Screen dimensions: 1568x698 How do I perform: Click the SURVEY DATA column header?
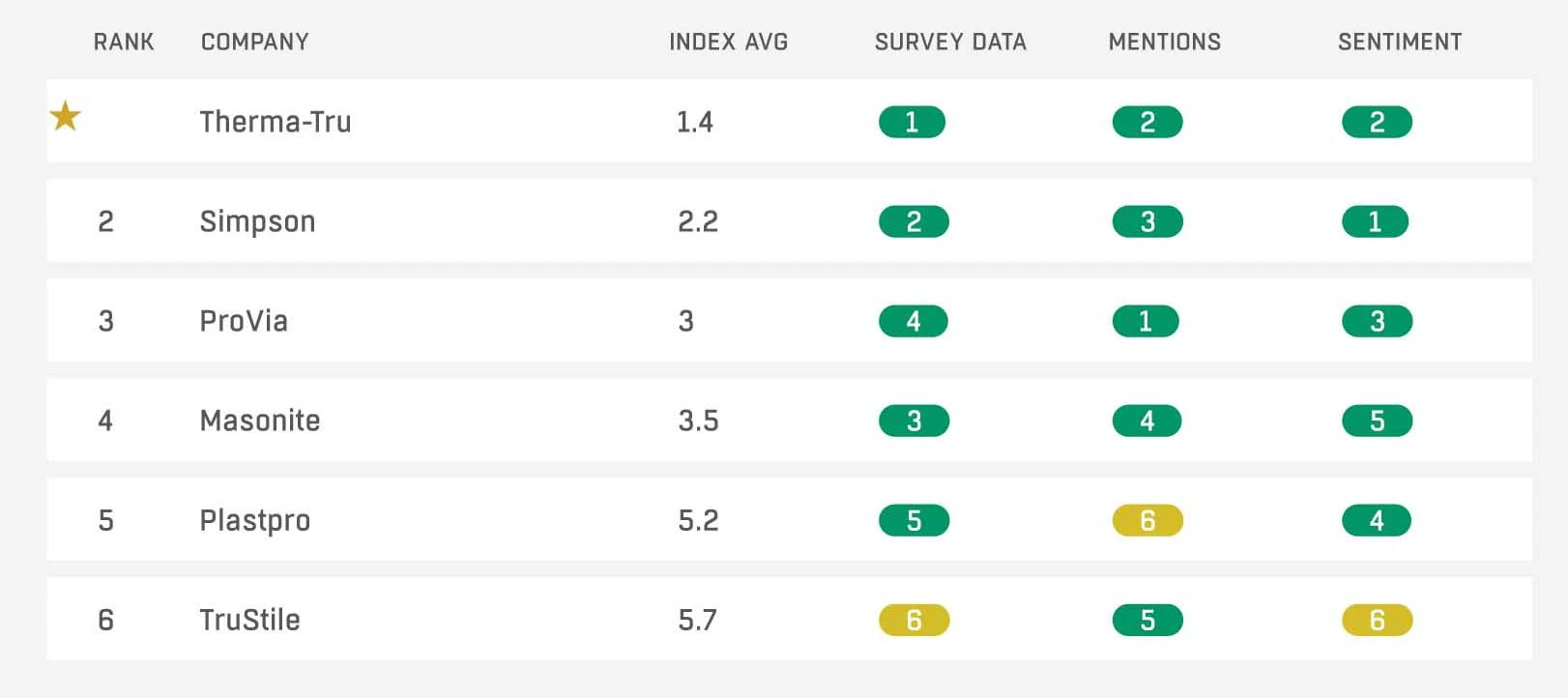(950, 42)
